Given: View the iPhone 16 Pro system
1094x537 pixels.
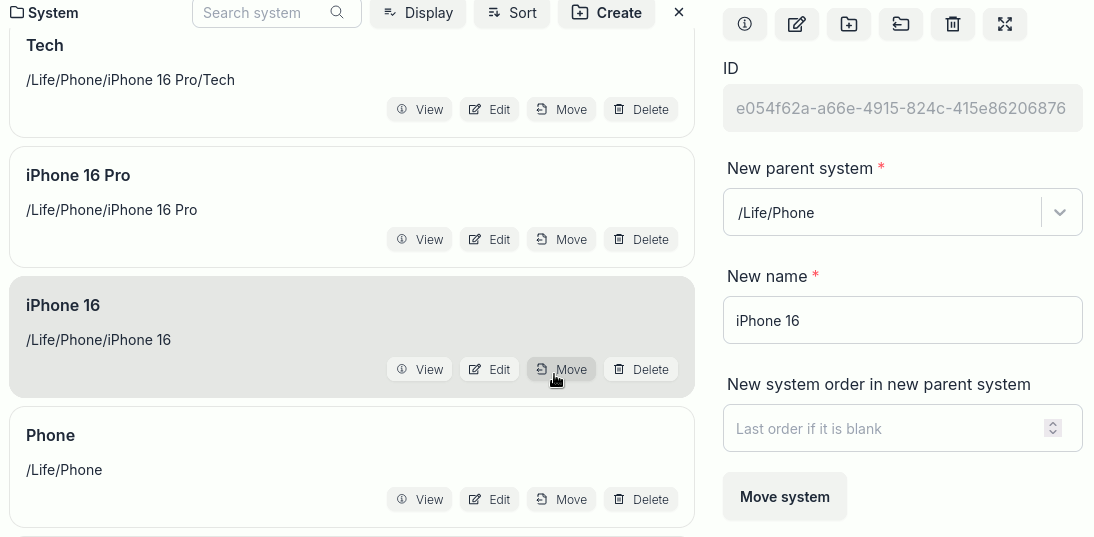Looking at the screenshot, I should tap(419, 239).
